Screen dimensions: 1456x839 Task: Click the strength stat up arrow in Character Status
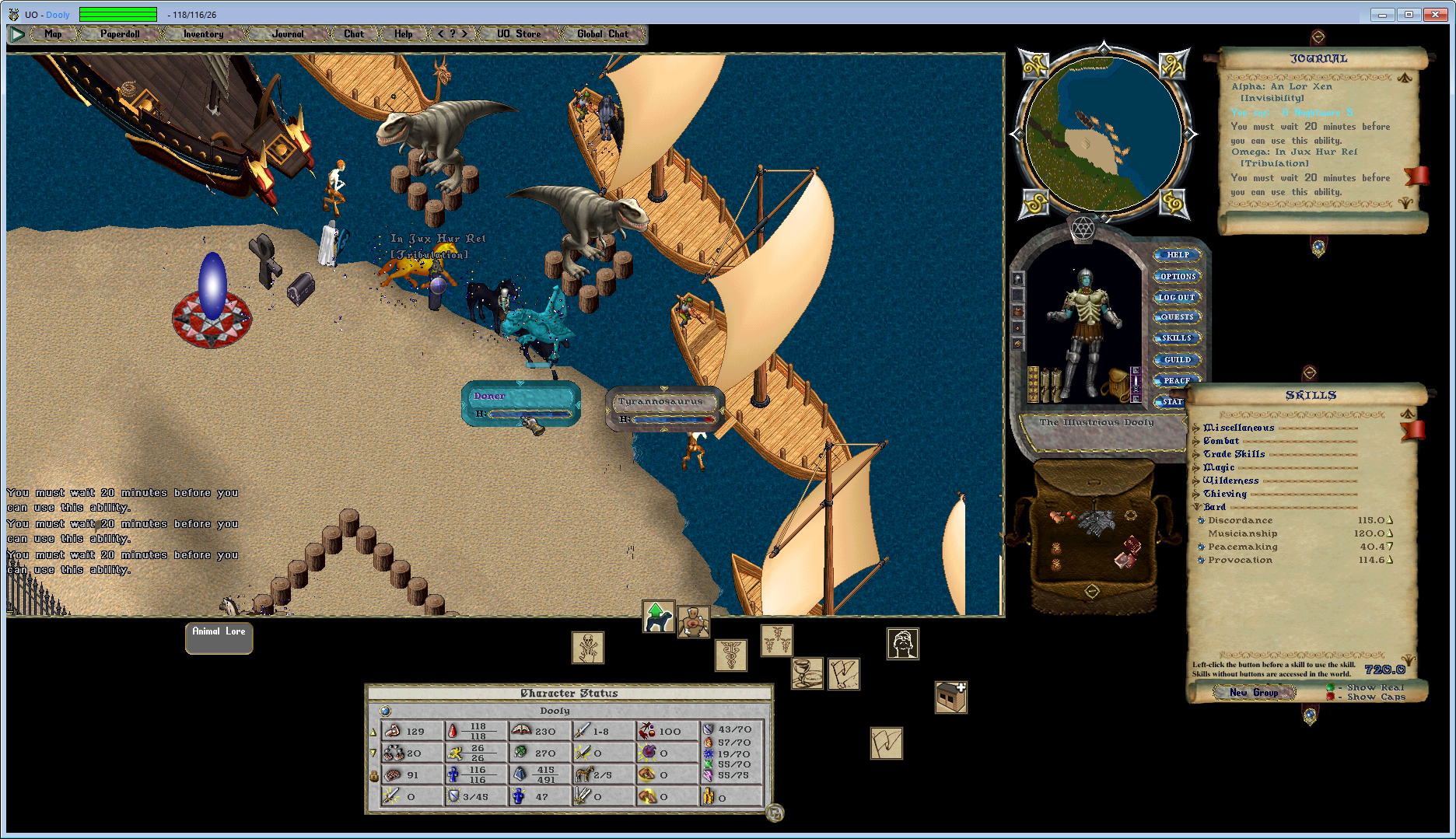(x=373, y=732)
